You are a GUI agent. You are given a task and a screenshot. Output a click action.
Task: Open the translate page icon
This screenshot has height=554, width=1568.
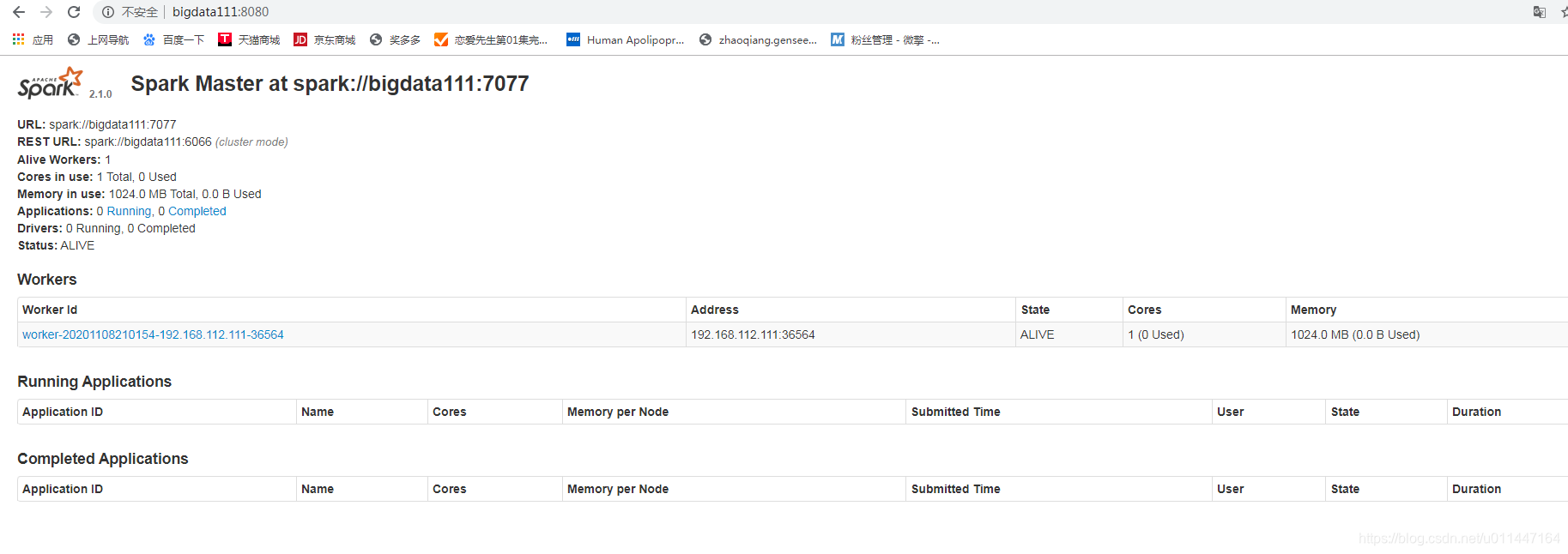[x=1540, y=12]
